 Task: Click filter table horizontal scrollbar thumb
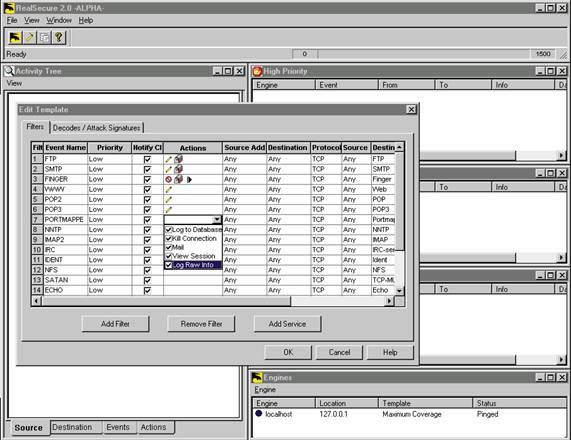(x=166, y=301)
